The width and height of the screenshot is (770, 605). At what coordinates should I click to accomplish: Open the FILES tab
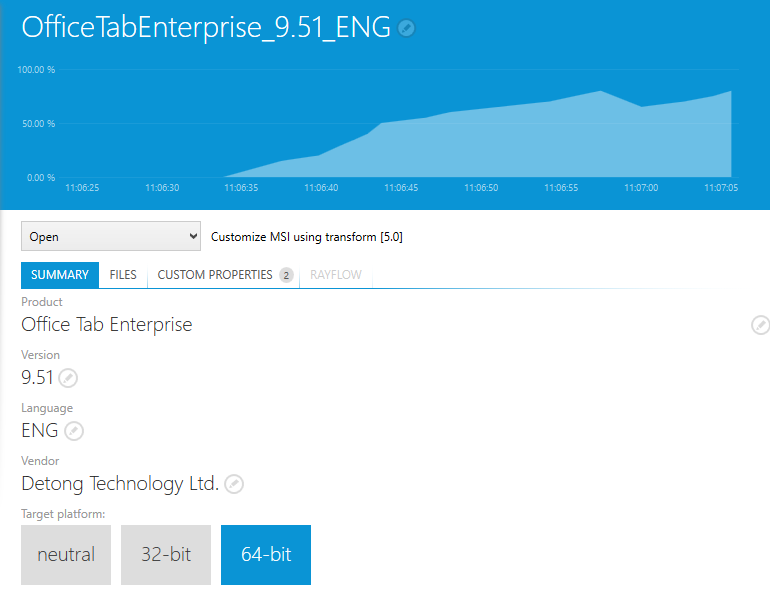[123, 275]
